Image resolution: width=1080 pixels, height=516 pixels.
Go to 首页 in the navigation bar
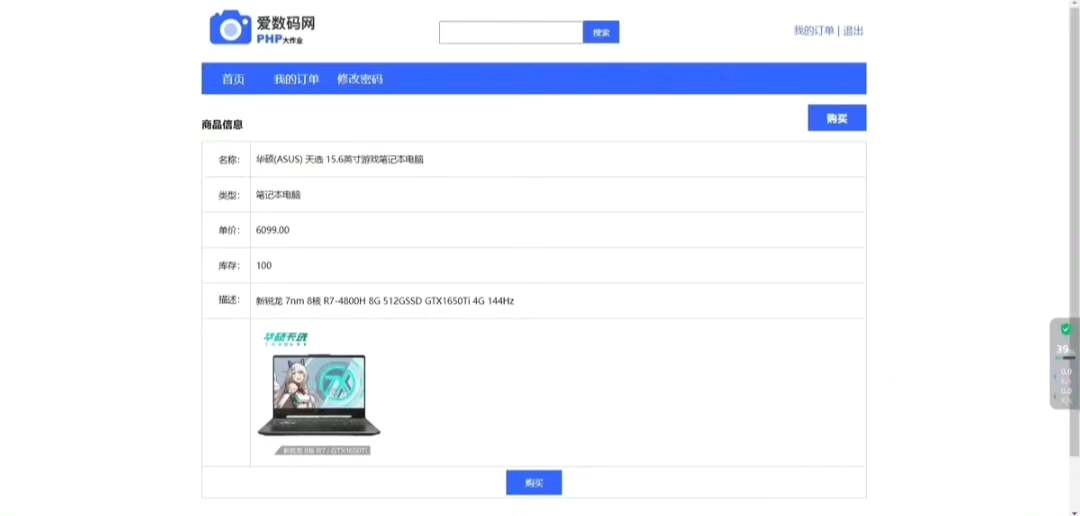point(233,79)
